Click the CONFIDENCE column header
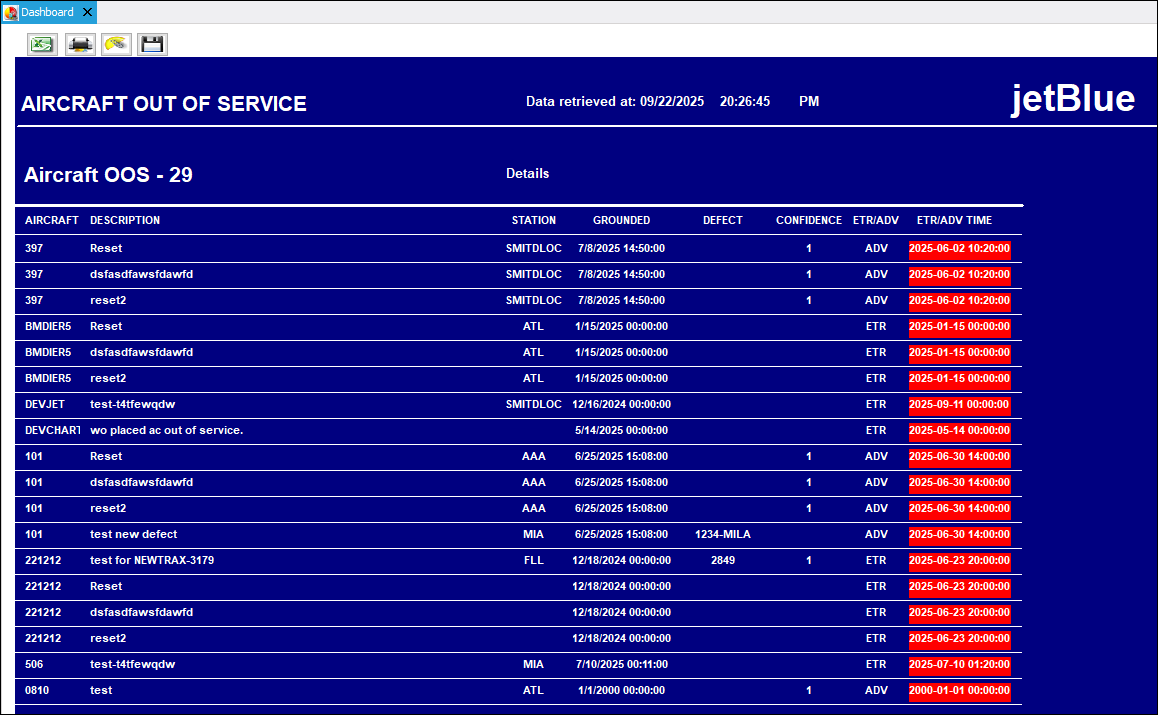The image size is (1158, 715). click(x=809, y=220)
